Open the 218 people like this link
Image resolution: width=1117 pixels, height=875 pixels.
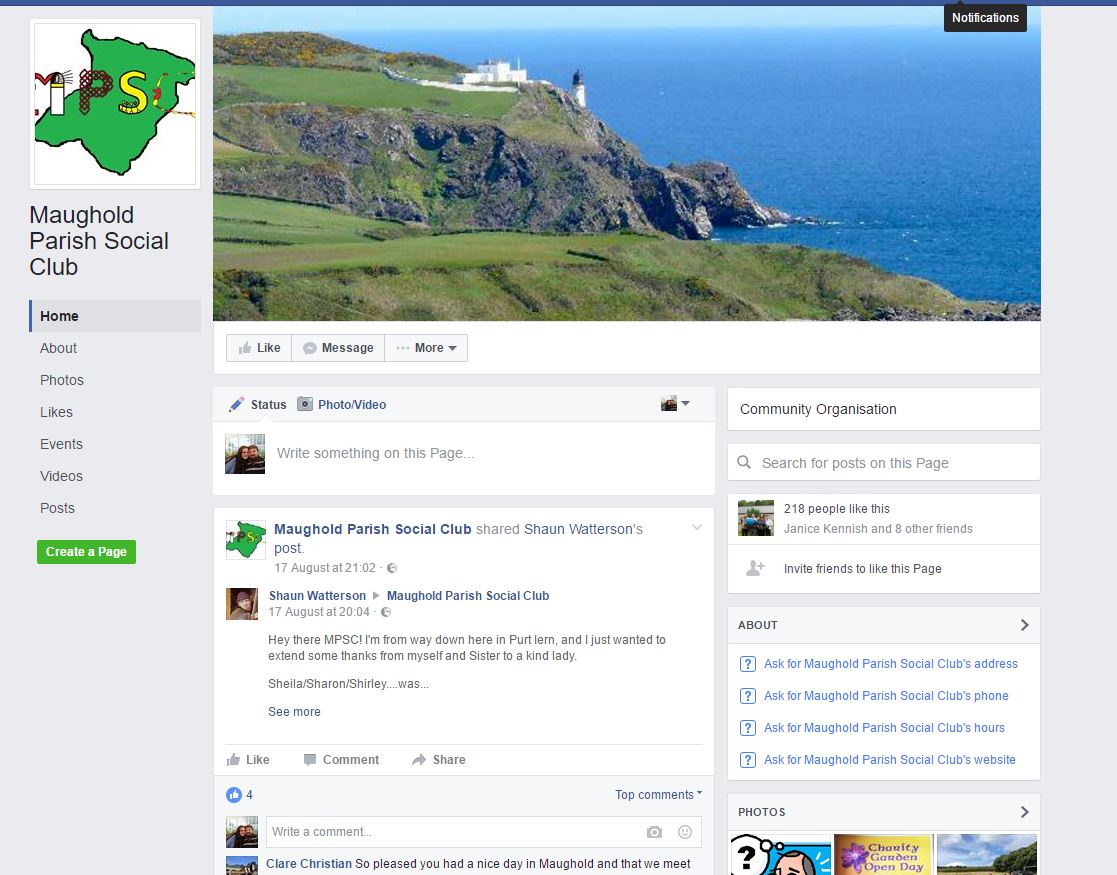[836, 509]
